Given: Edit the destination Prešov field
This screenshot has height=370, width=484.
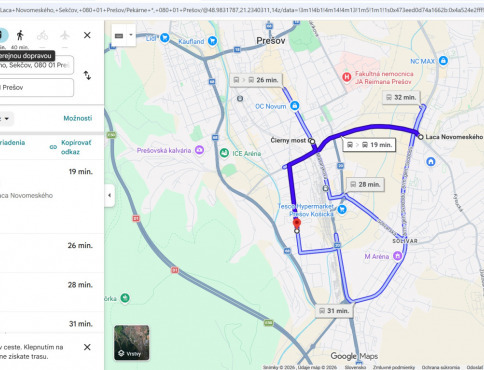Looking at the screenshot, I should (37, 87).
